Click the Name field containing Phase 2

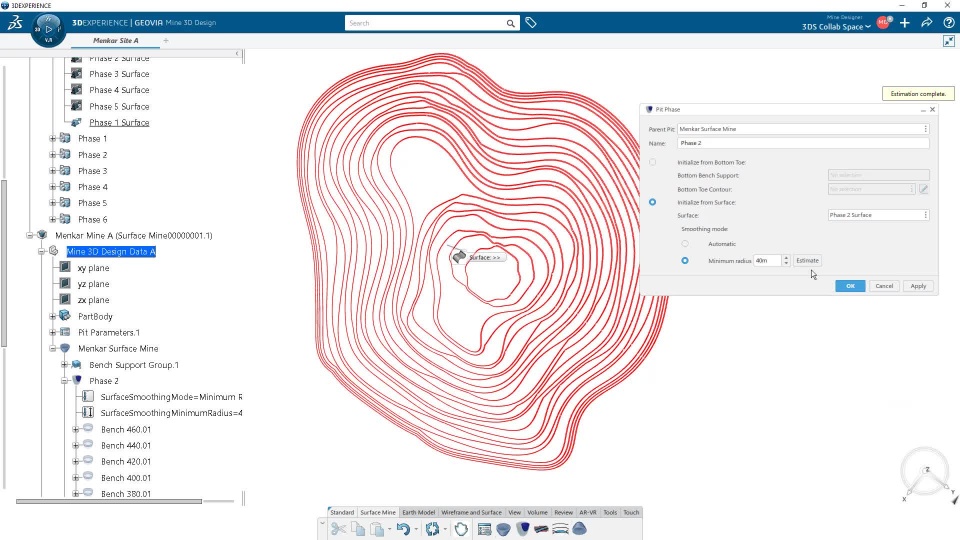tap(803, 143)
